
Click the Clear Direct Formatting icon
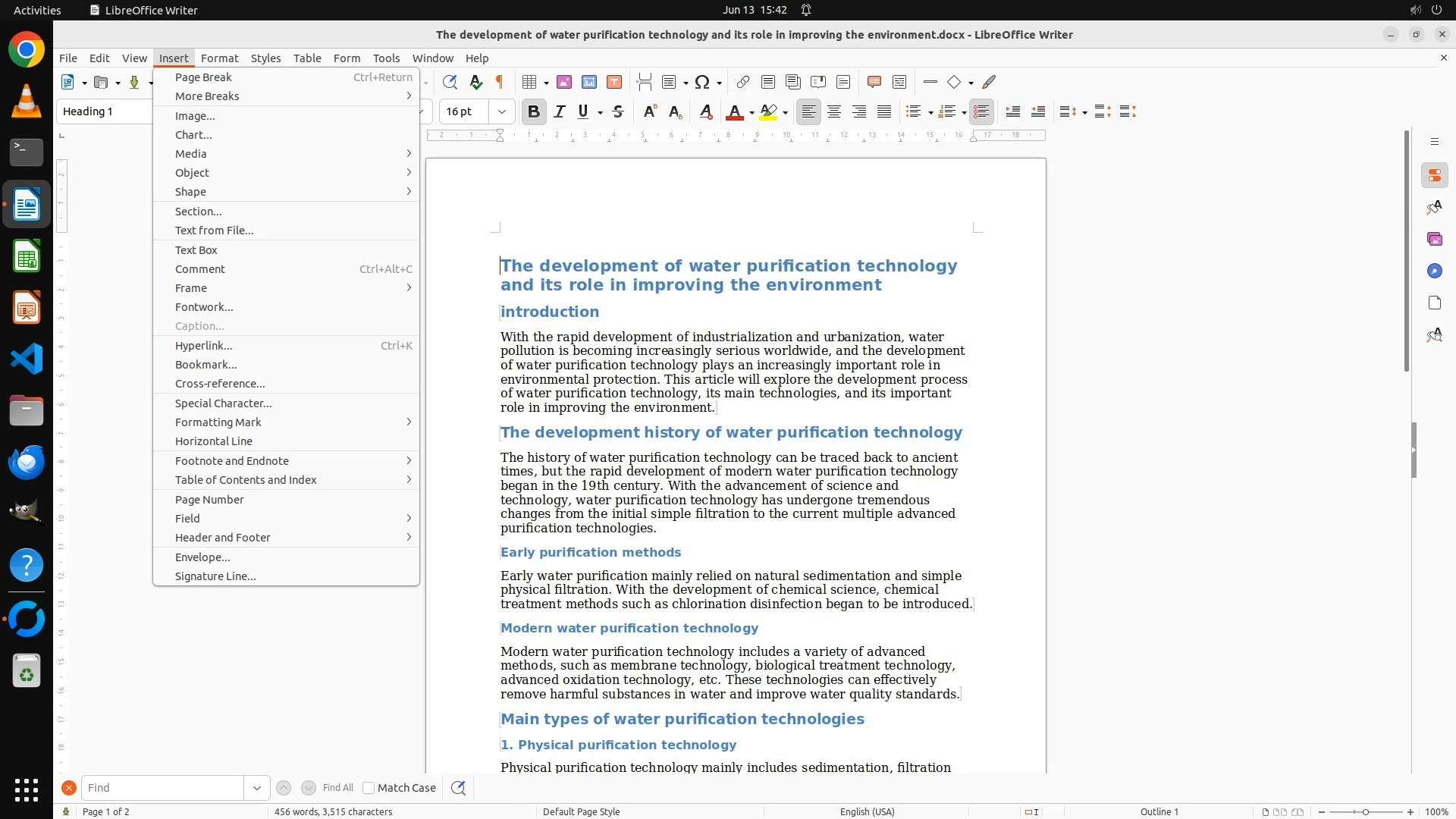click(705, 112)
